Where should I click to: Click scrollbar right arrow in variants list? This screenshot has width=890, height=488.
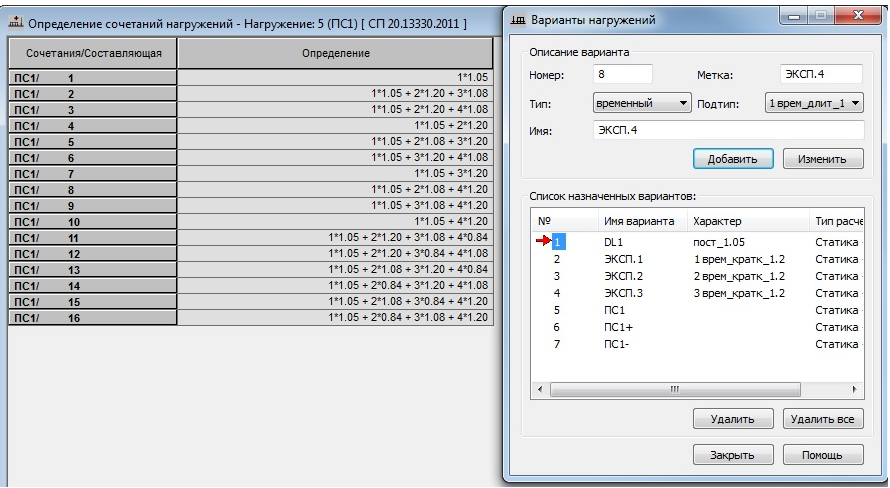click(854, 389)
